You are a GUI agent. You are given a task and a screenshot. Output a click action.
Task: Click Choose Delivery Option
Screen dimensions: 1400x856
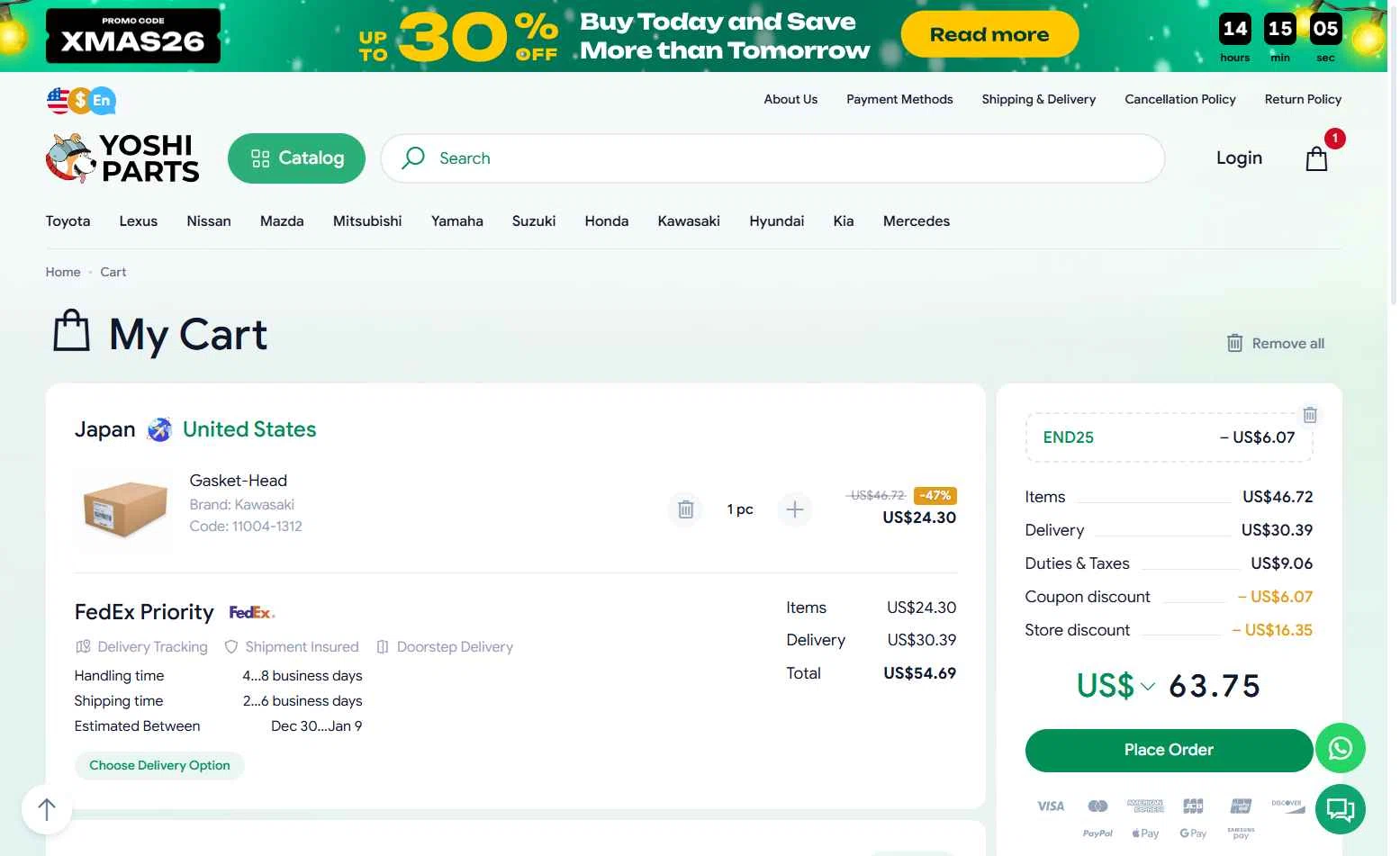(159, 766)
